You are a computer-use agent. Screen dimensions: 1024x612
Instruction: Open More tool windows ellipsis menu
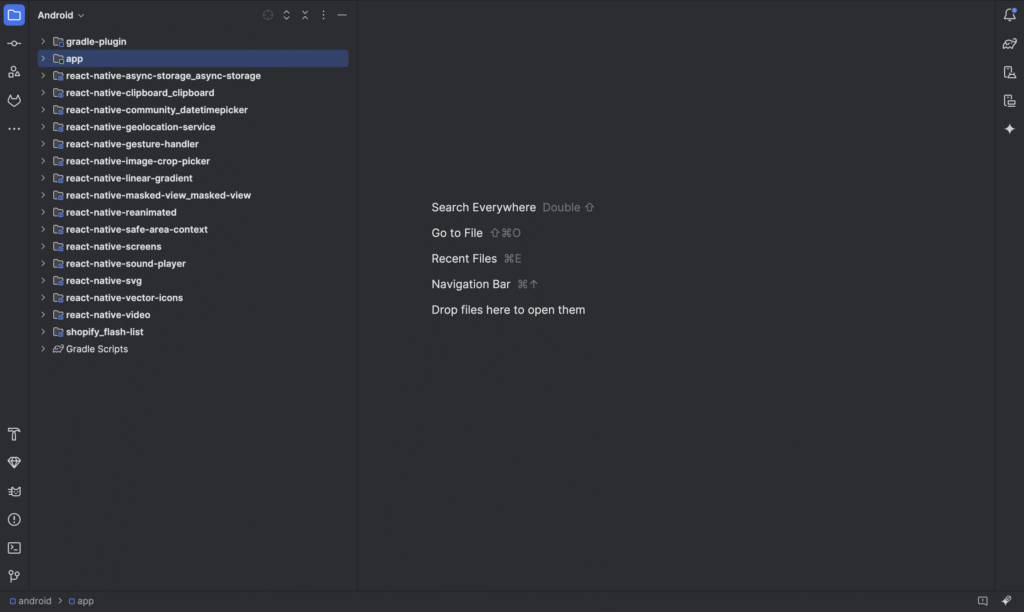click(14, 129)
